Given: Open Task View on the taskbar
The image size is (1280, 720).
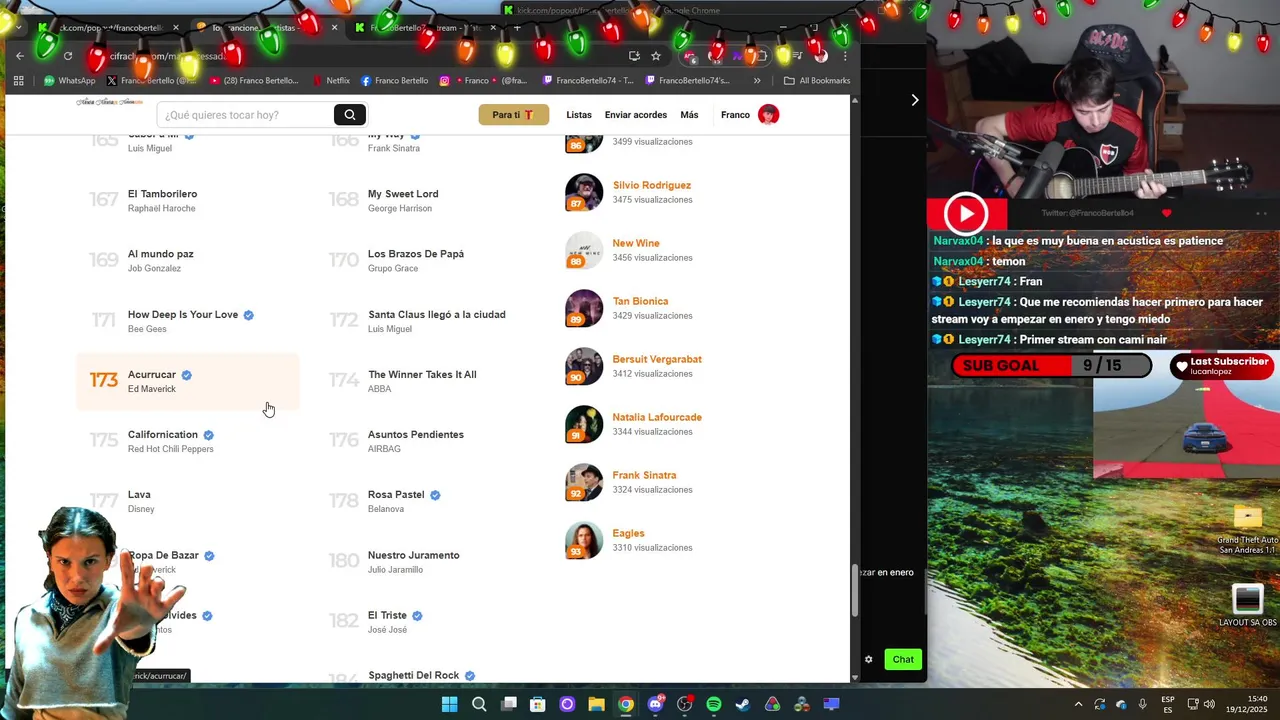Looking at the screenshot, I should click(x=509, y=705).
